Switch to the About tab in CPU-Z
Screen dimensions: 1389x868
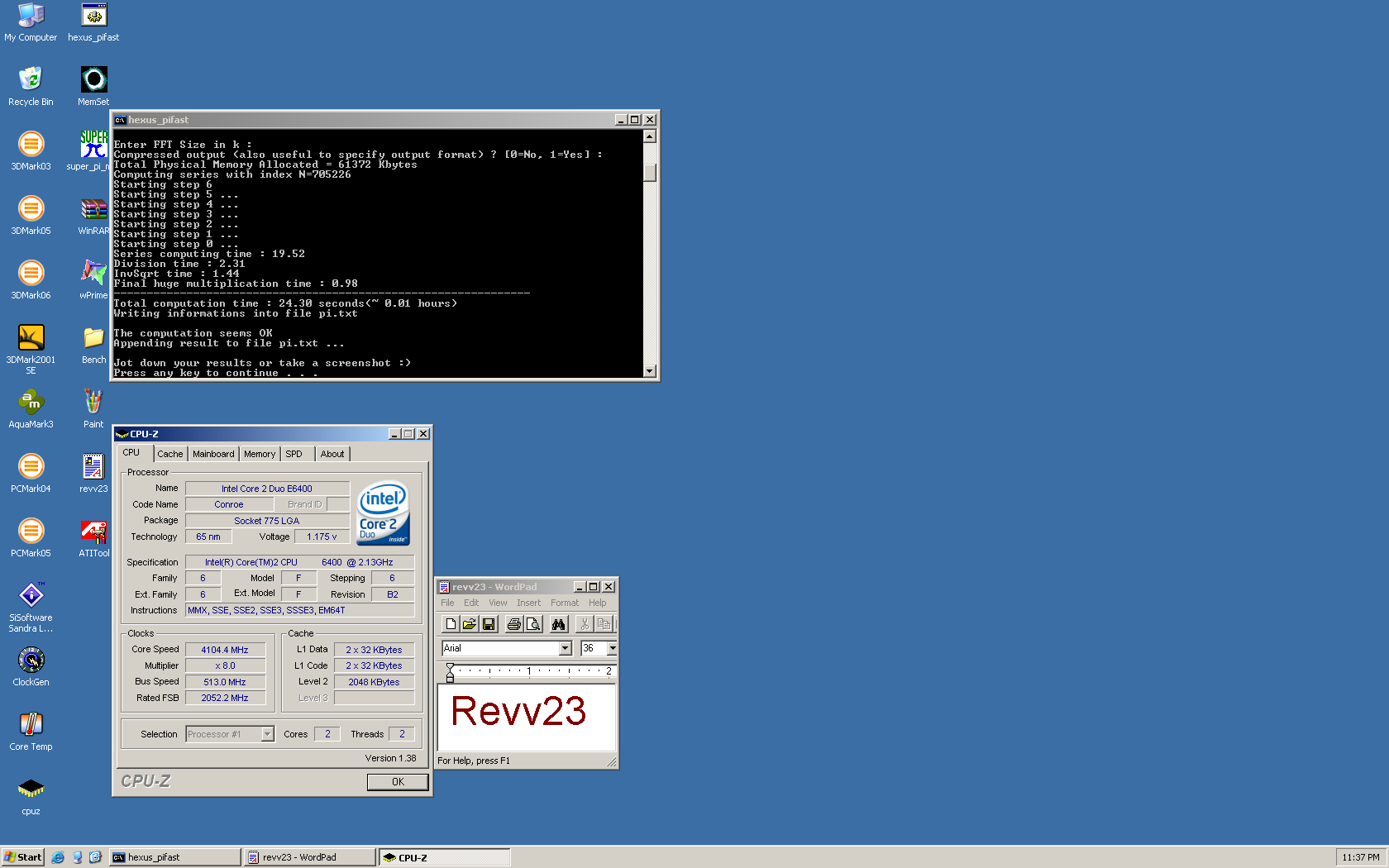332,454
